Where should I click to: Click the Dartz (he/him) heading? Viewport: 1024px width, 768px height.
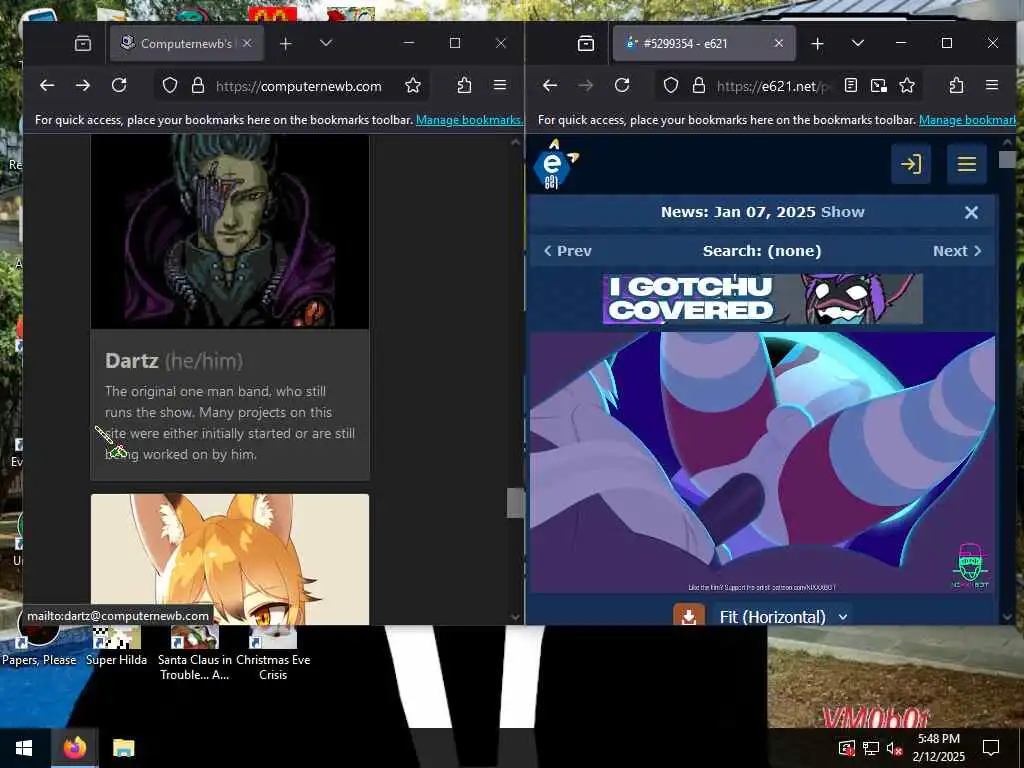point(174,361)
